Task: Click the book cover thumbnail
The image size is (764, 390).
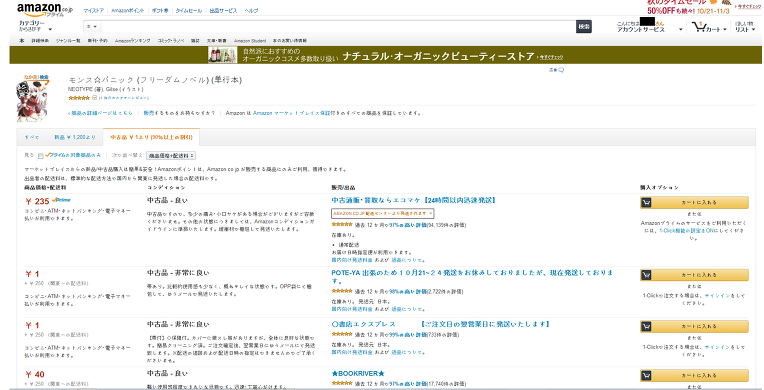Action: point(32,98)
